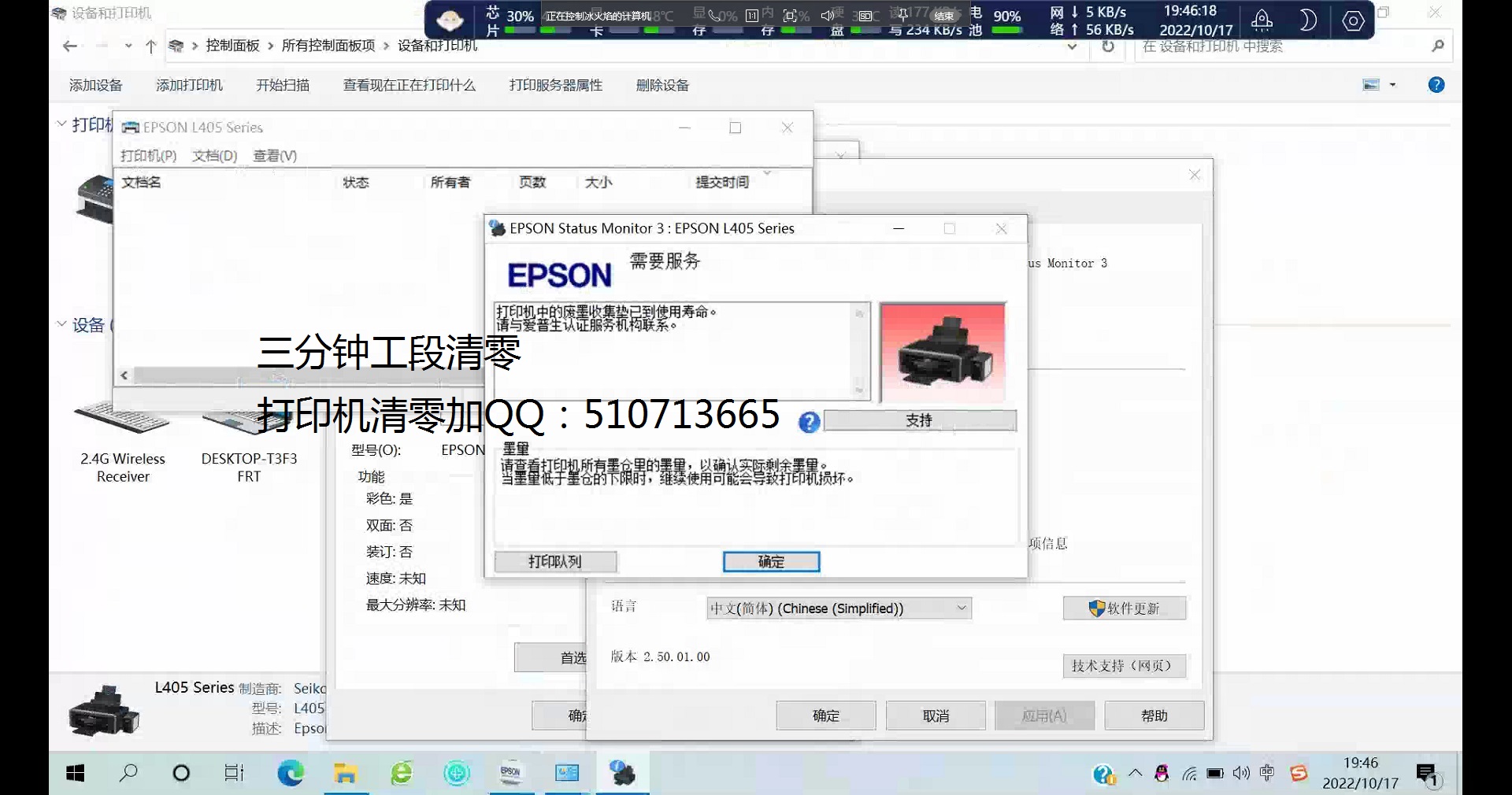1512x795 pixels.
Task: Click 打印服务器属性 toolbar command
Action: coord(556,85)
